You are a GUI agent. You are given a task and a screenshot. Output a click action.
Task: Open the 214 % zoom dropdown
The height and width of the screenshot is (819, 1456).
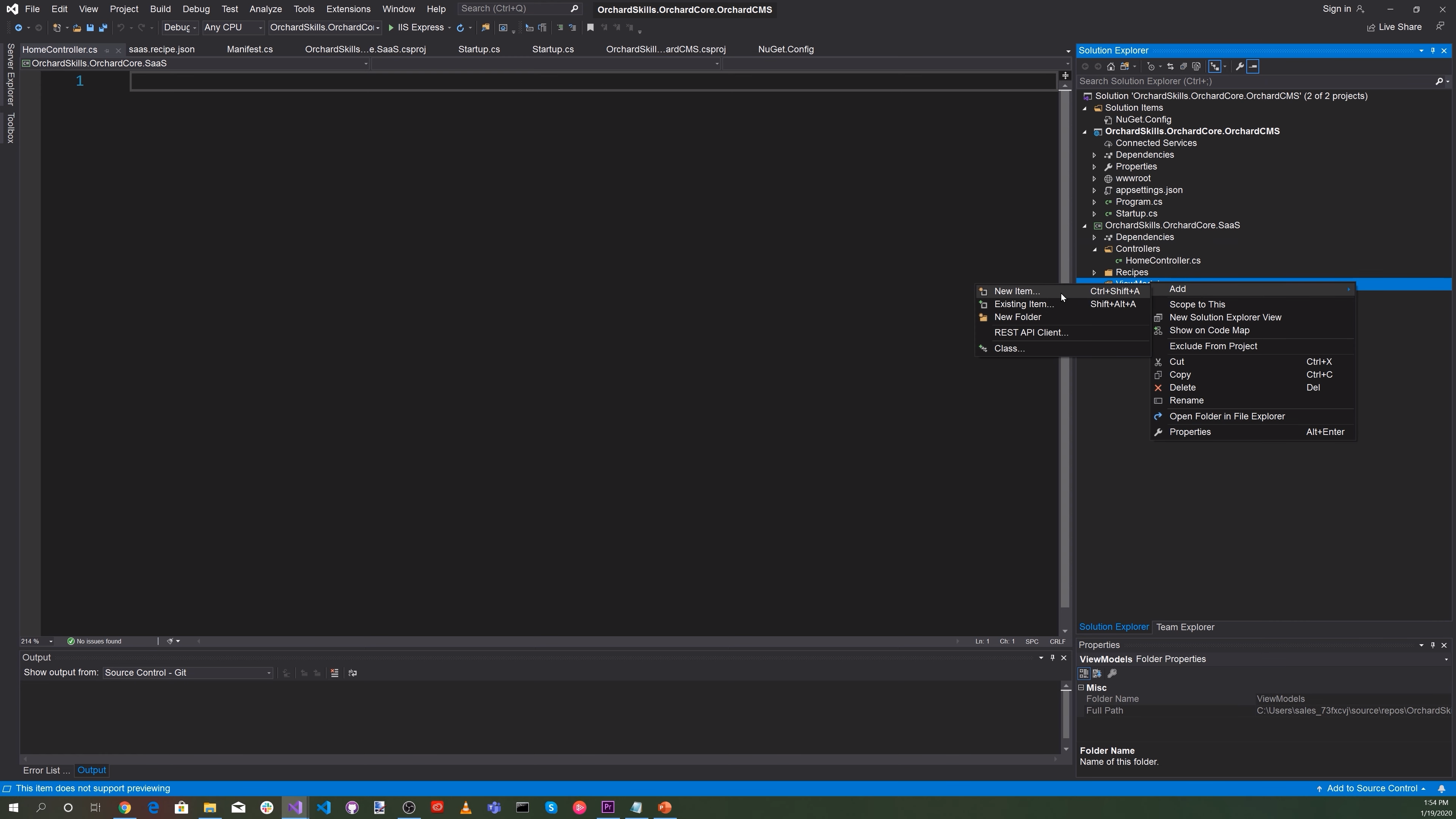(x=50, y=642)
